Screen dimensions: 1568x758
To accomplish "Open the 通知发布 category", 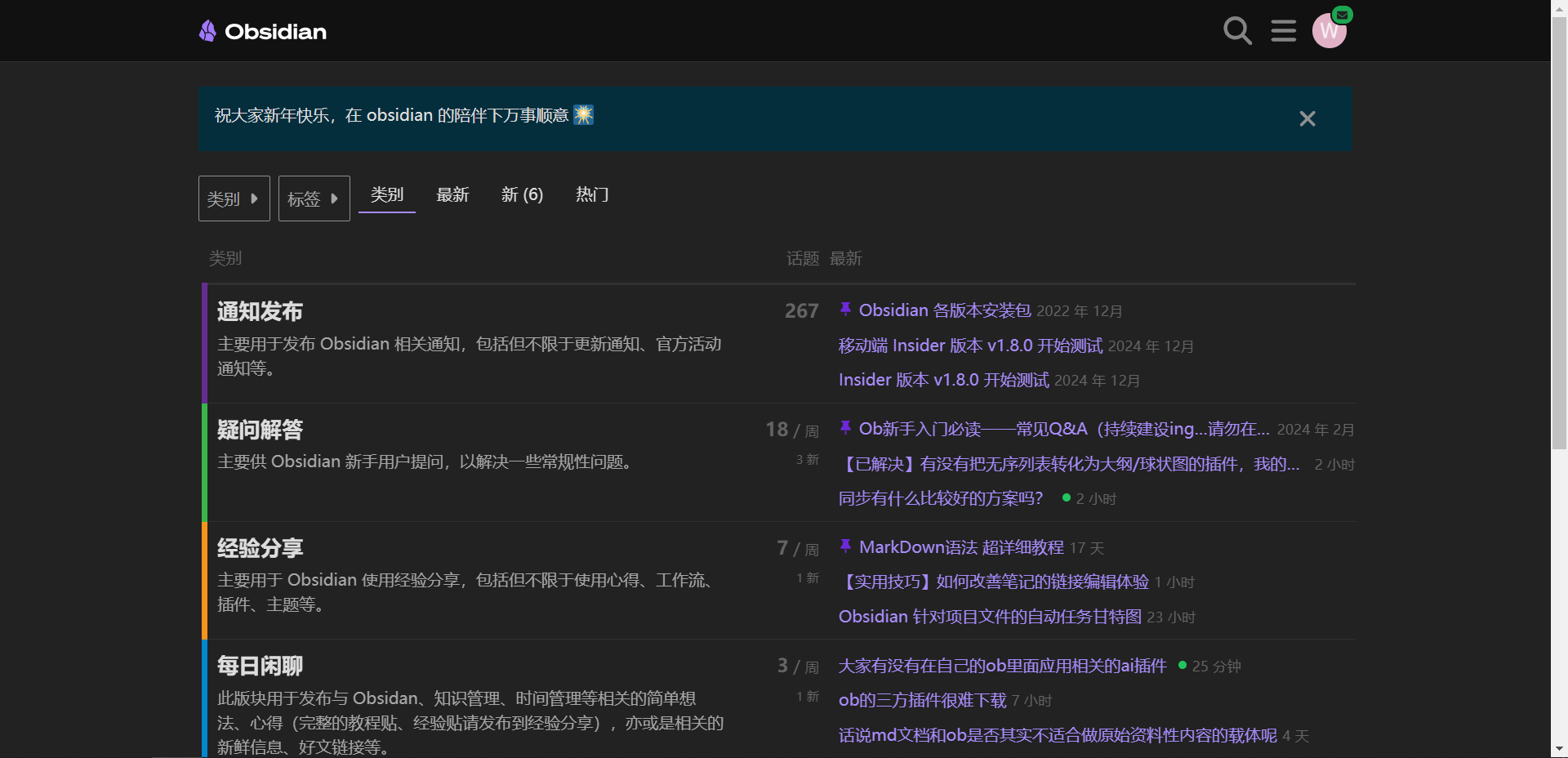I will tap(260, 311).
